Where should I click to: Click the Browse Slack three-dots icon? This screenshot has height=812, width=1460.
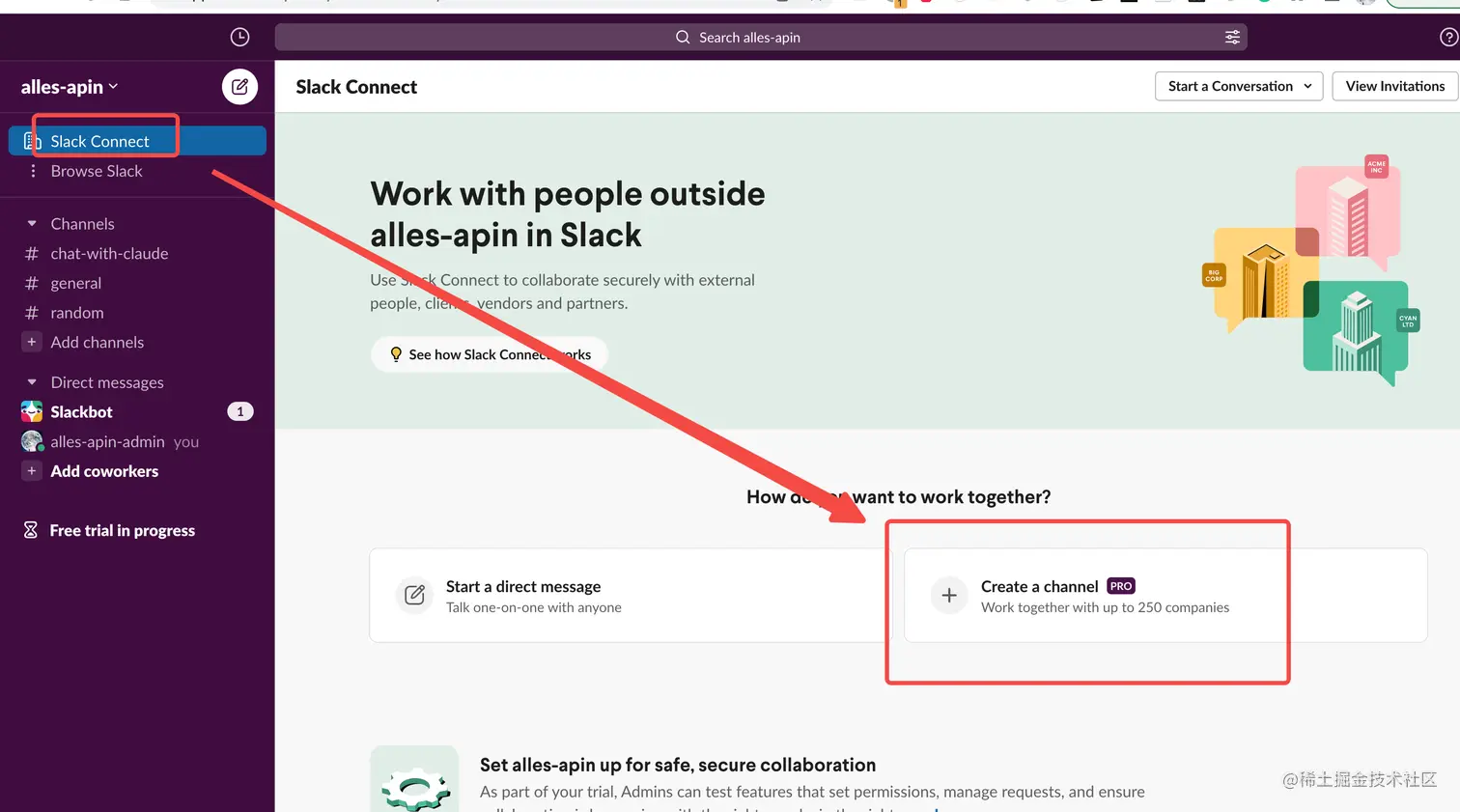[33, 171]
